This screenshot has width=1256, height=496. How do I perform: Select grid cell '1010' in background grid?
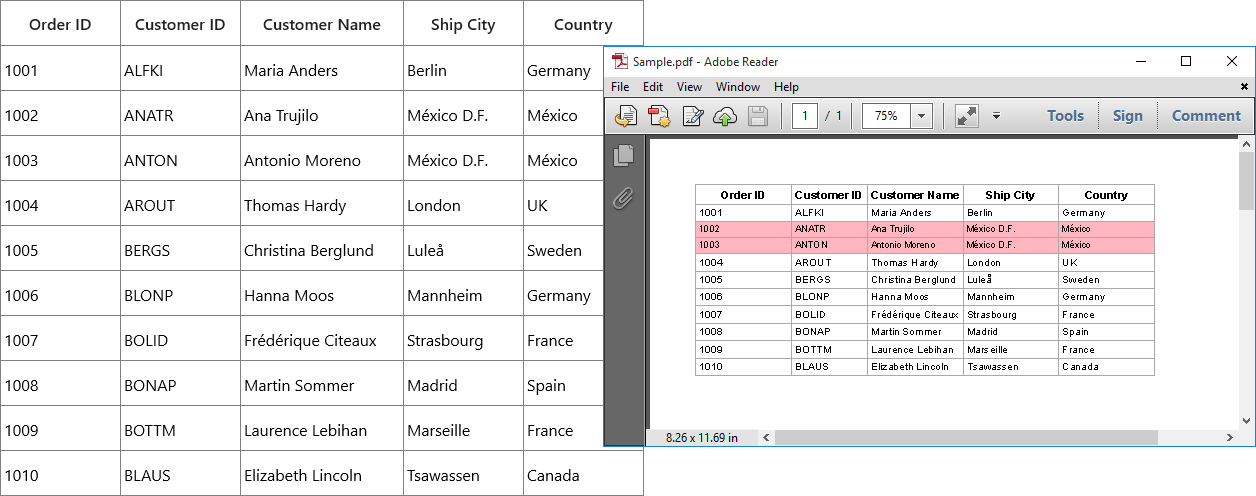pos(60,475)
